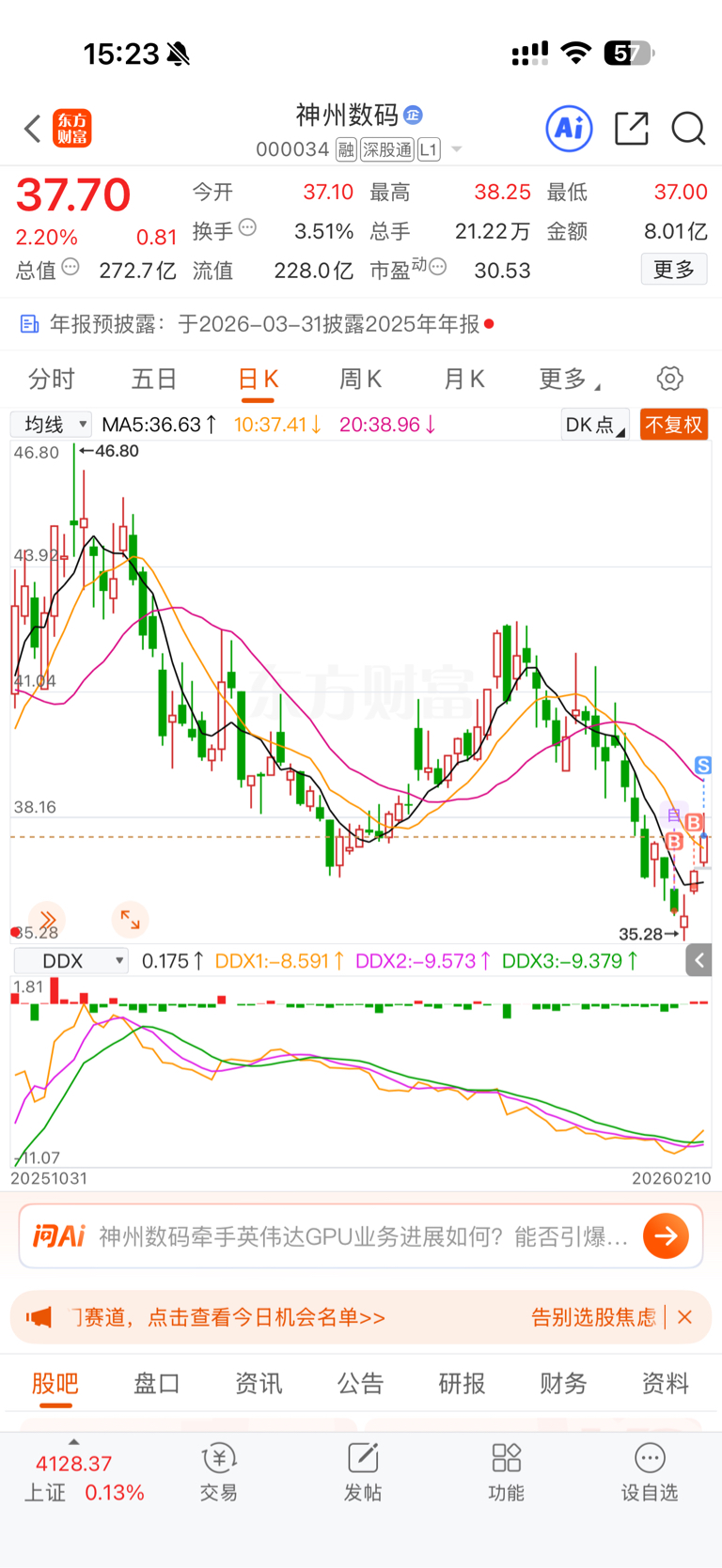Select the 股吧 tab
722x1568 pixels.
pyautogui.click(x=55, y=1384)
